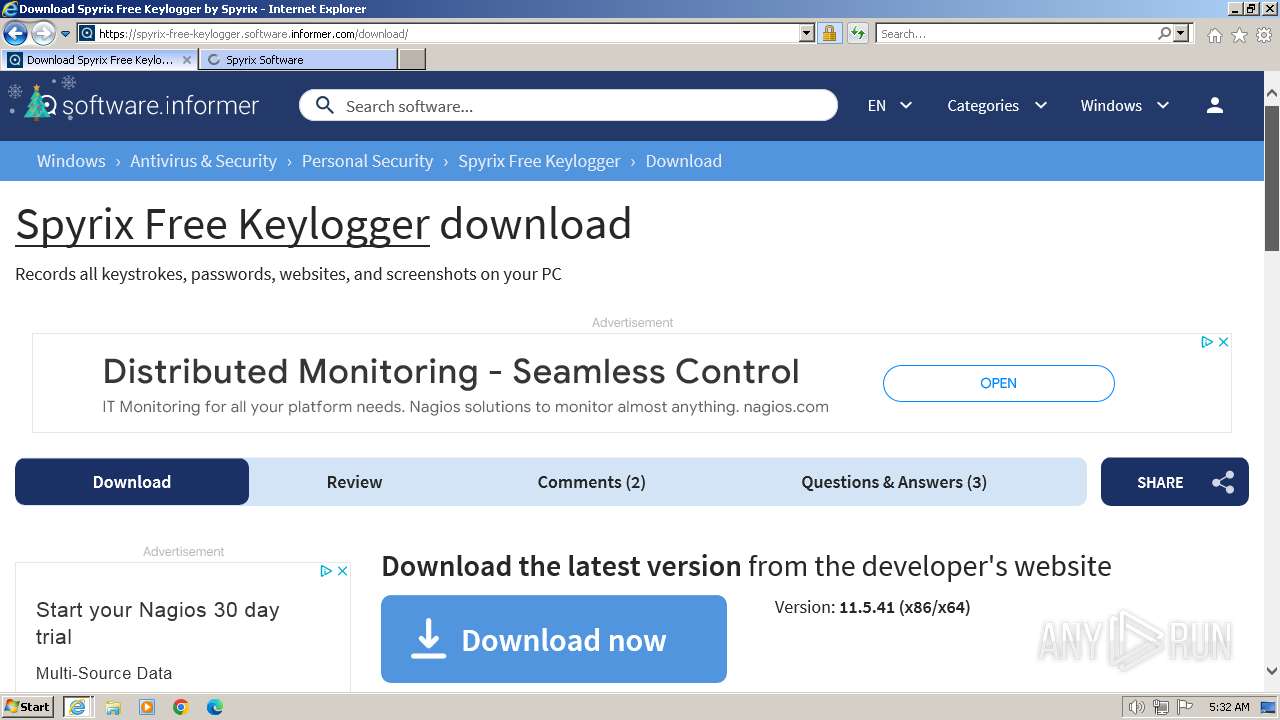Open the Start your Nagios 30 day trial ad
This screenshot has width=1280, height=720.
click(x=157, y=623)
